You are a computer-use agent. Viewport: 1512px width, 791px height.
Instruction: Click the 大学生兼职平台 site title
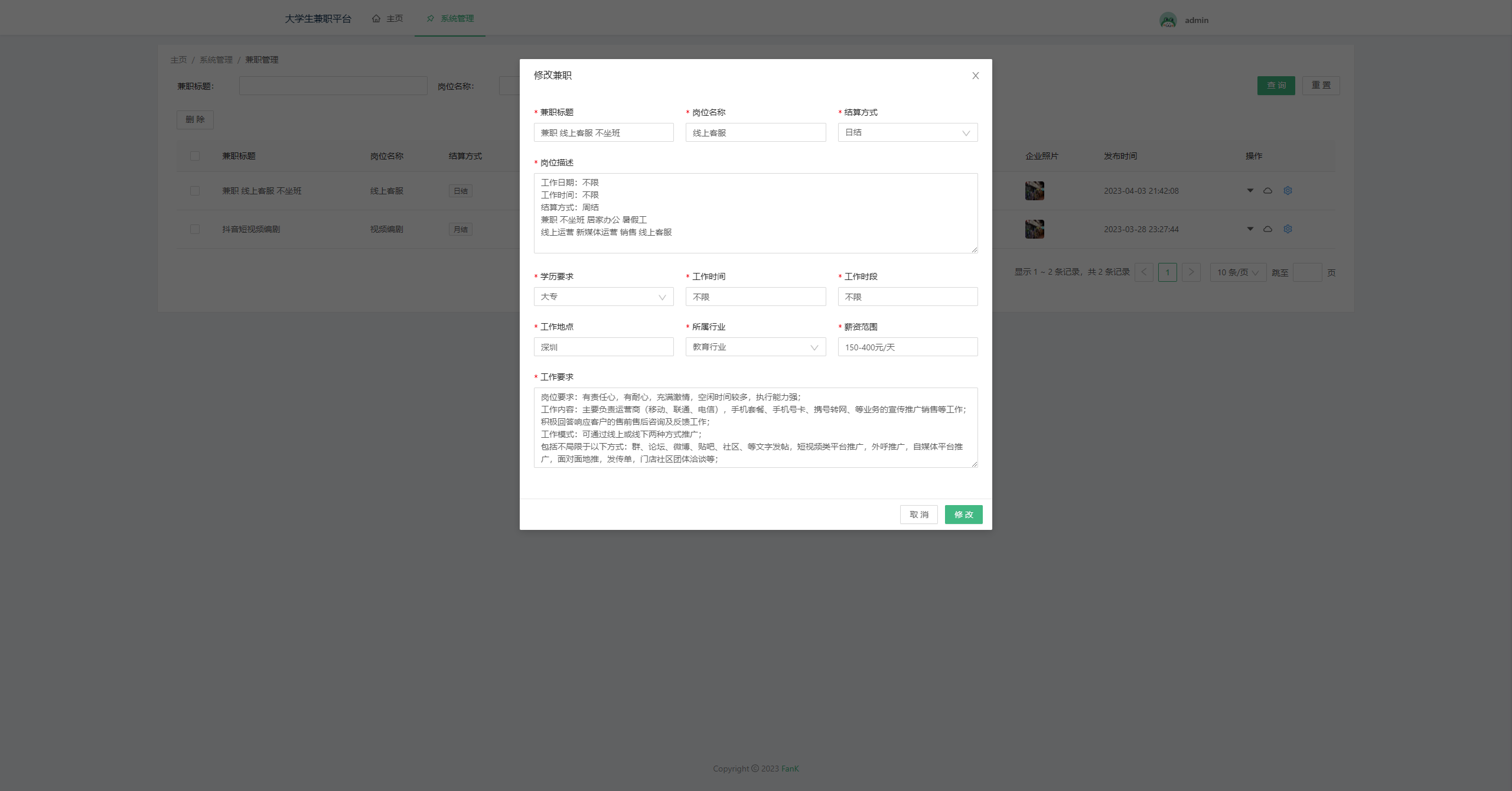pyautogui.click(x=318, y=19)
